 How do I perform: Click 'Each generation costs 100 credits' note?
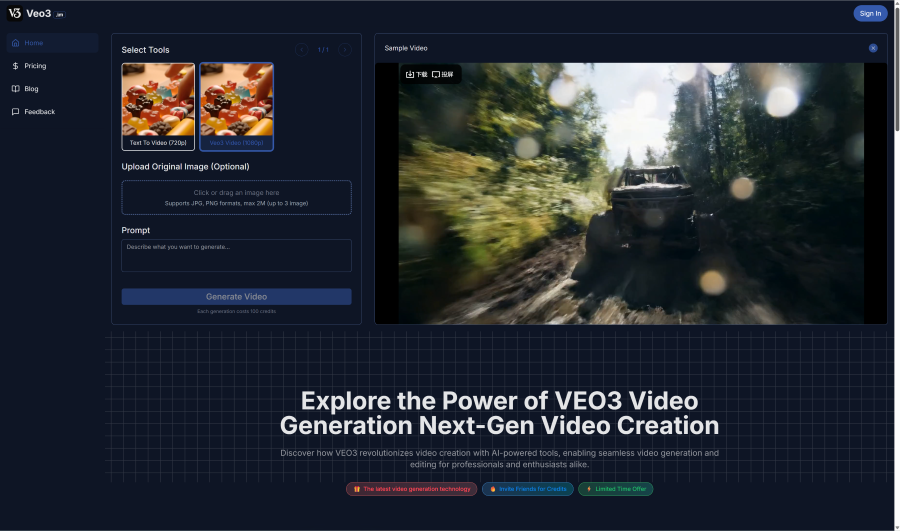(x=236, y=311)
